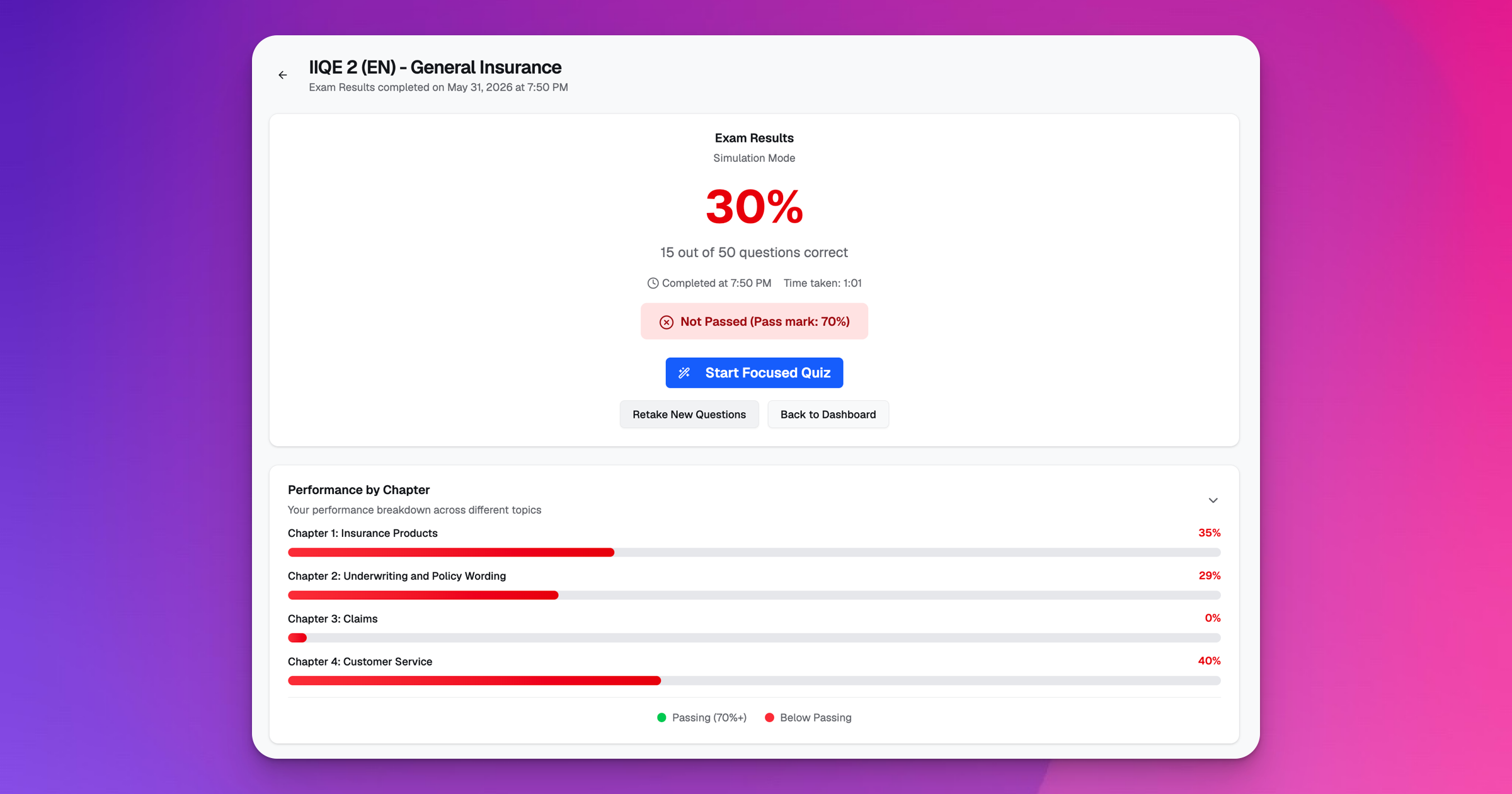Select the 30% score figure
Image resolution: width=1512 pixels, height=794 pixels.
[x=754, y=207]
